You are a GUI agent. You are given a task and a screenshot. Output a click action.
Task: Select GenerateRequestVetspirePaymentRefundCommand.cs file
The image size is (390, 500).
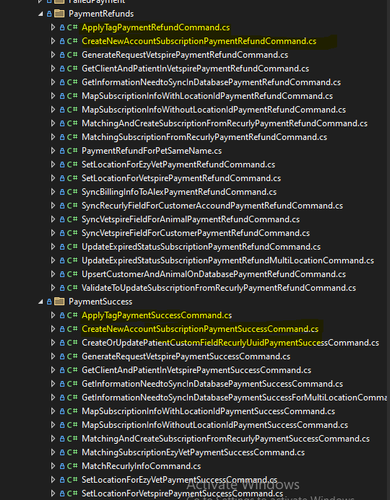click(x=185, y=55)
